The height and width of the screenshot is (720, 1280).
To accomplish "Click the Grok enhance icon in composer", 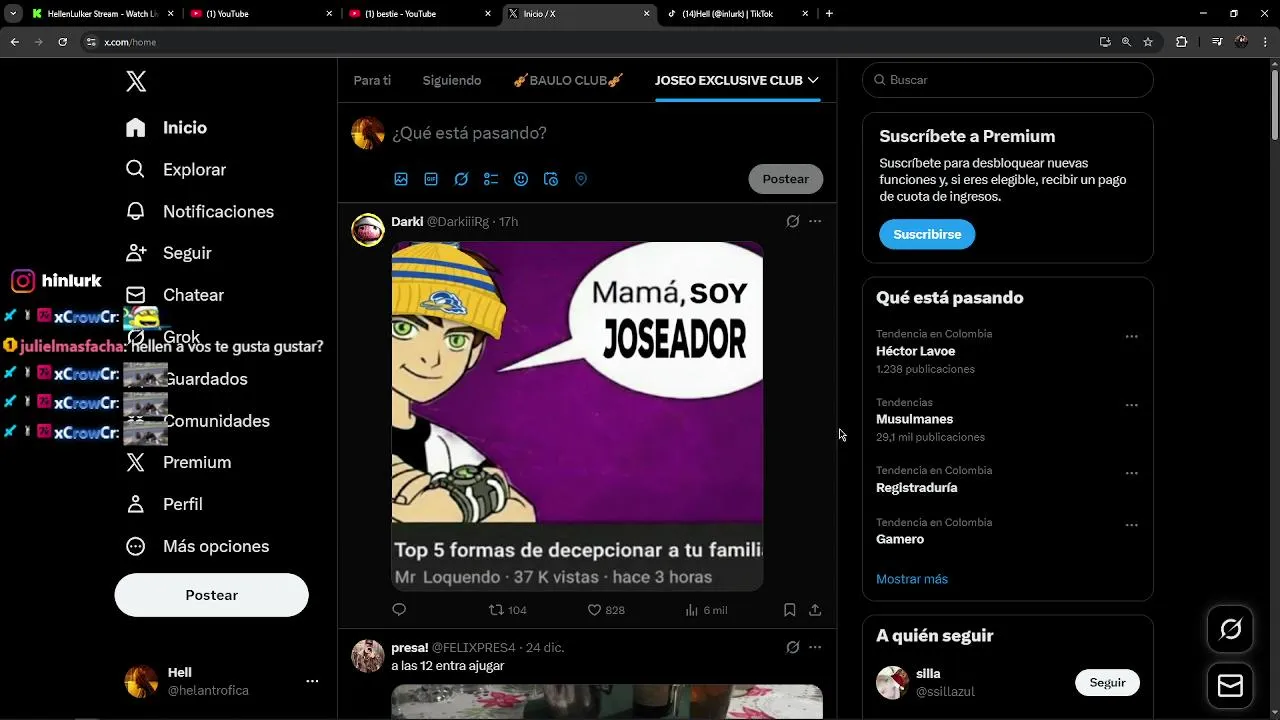I will 461,179.
